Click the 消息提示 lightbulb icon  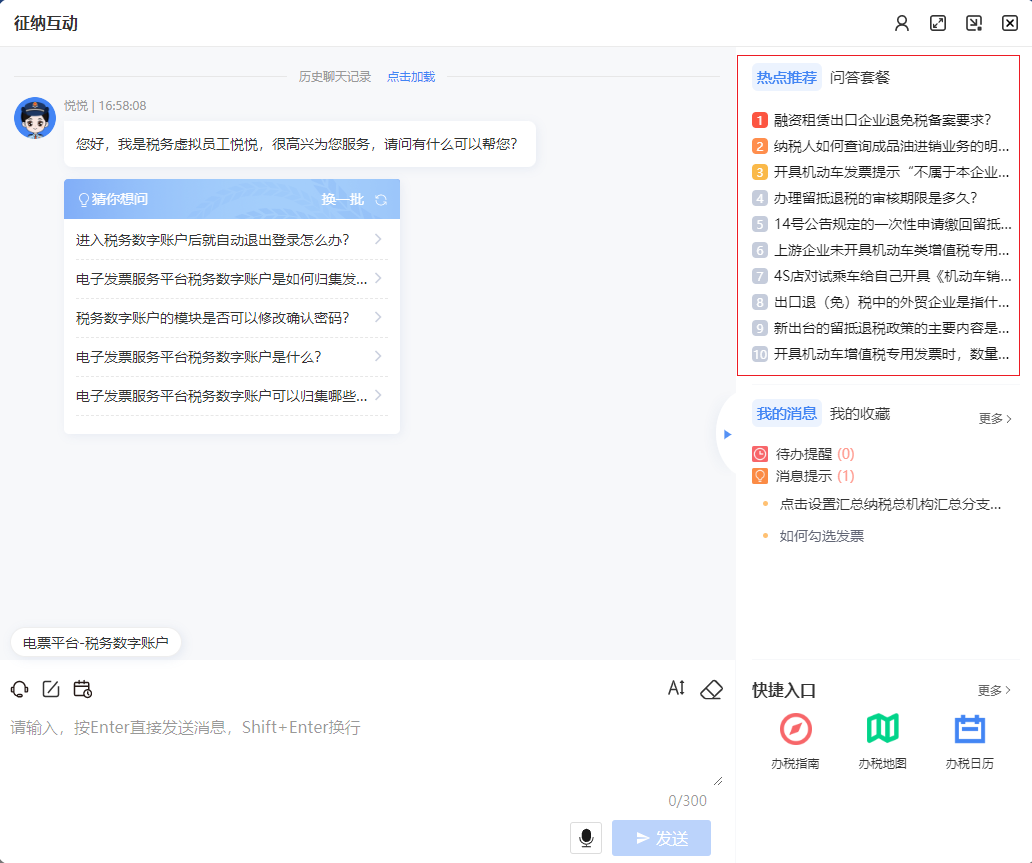(x=760, y=475)
